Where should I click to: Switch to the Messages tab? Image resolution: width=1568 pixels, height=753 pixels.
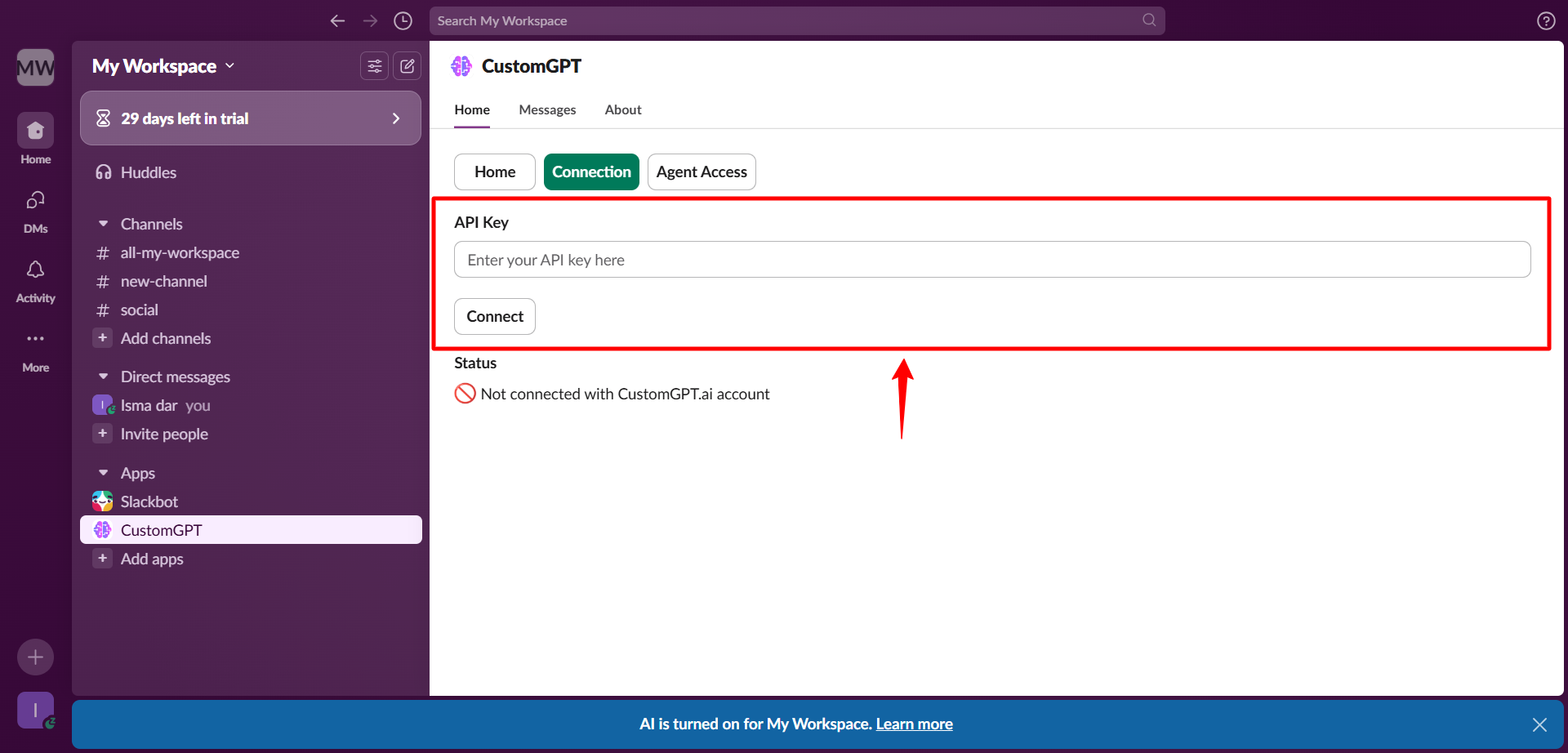[547, 109]
